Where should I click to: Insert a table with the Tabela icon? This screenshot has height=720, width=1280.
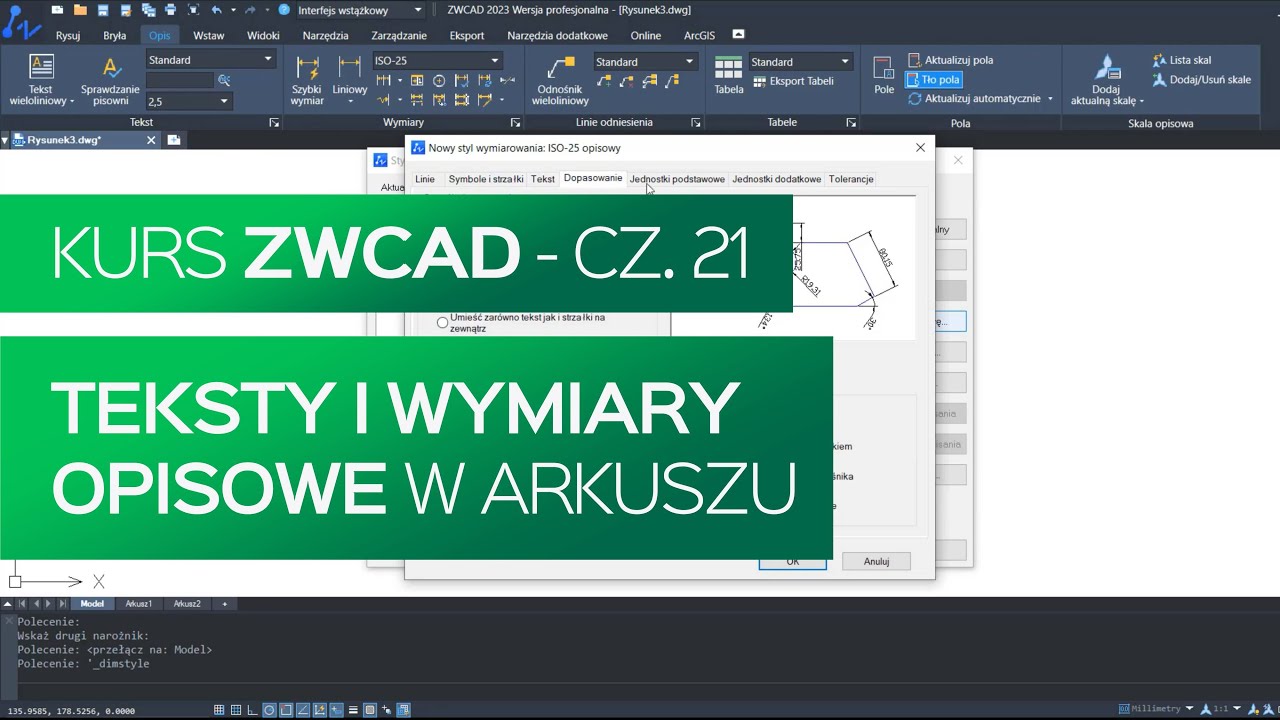(729, 76)
